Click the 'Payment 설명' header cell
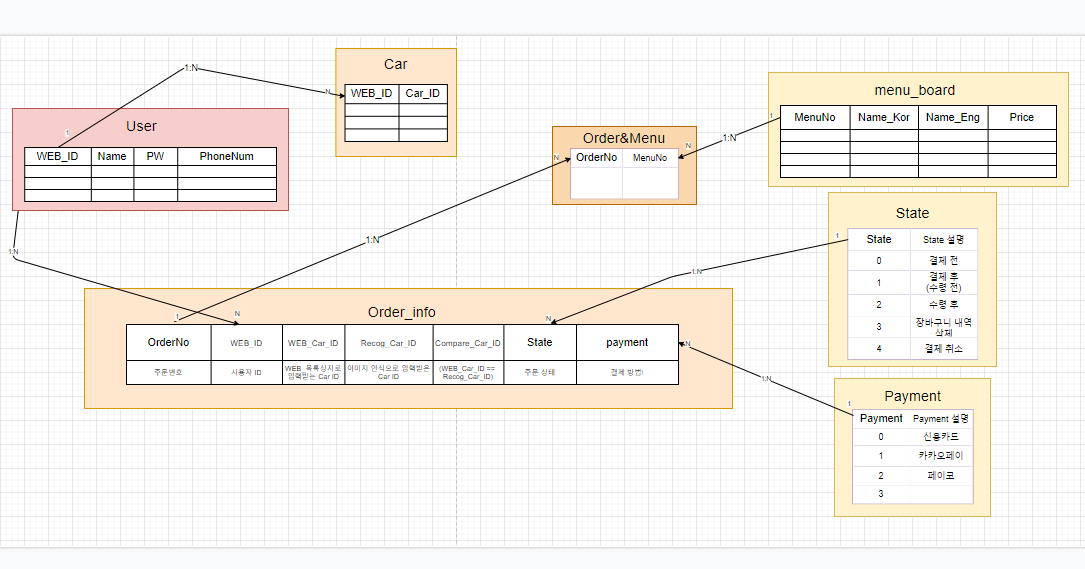The height and width of the screenshot is (569, 1085). click(x=940, y=419)
